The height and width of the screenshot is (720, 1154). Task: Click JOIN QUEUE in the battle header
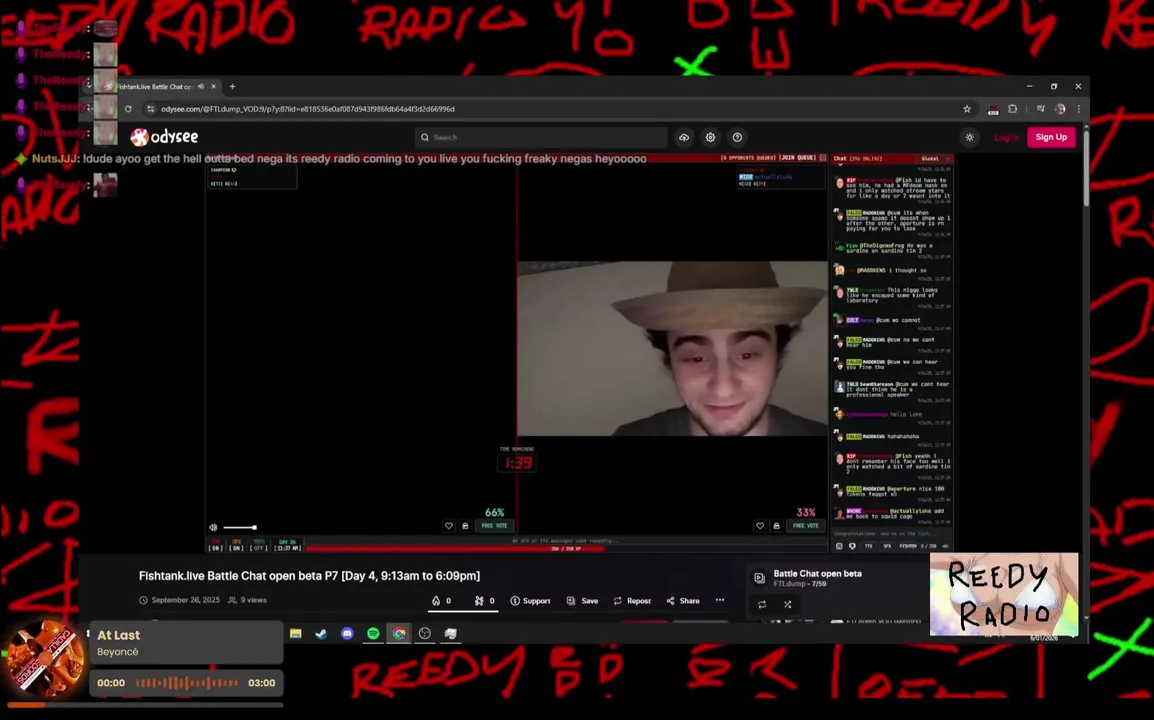point(798,158)
